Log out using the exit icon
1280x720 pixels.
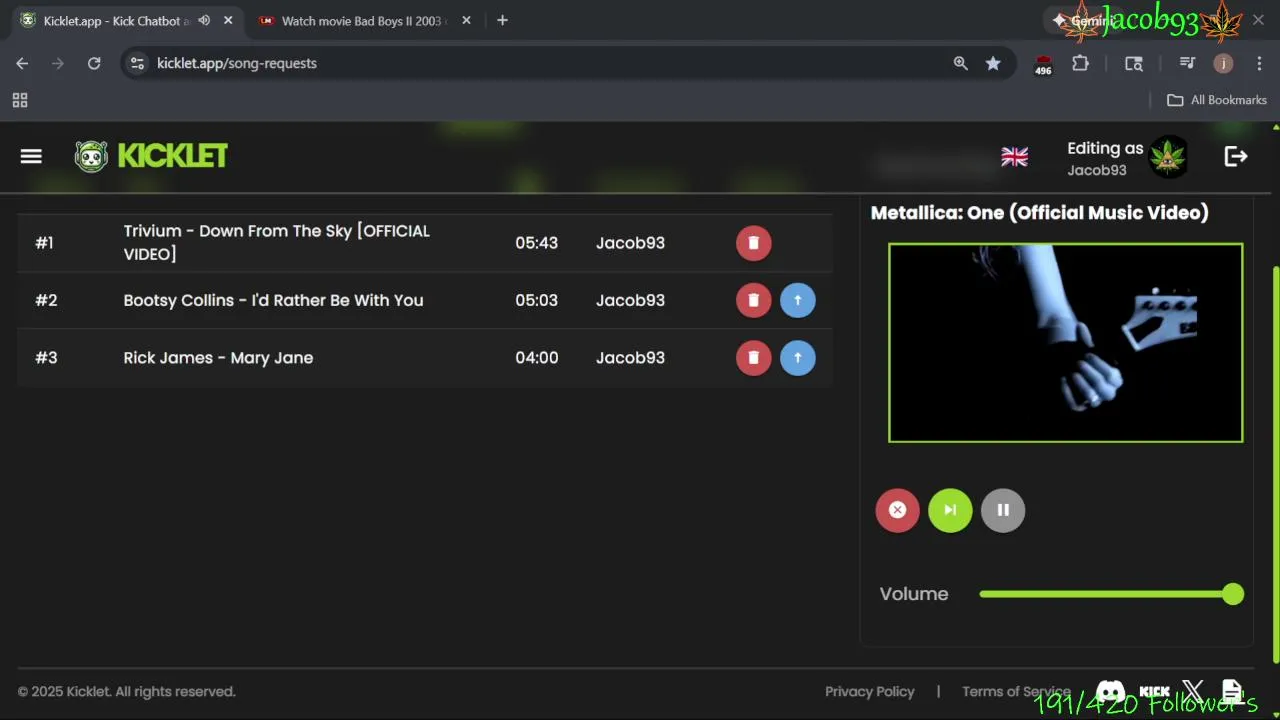[x=1236, y=156]
